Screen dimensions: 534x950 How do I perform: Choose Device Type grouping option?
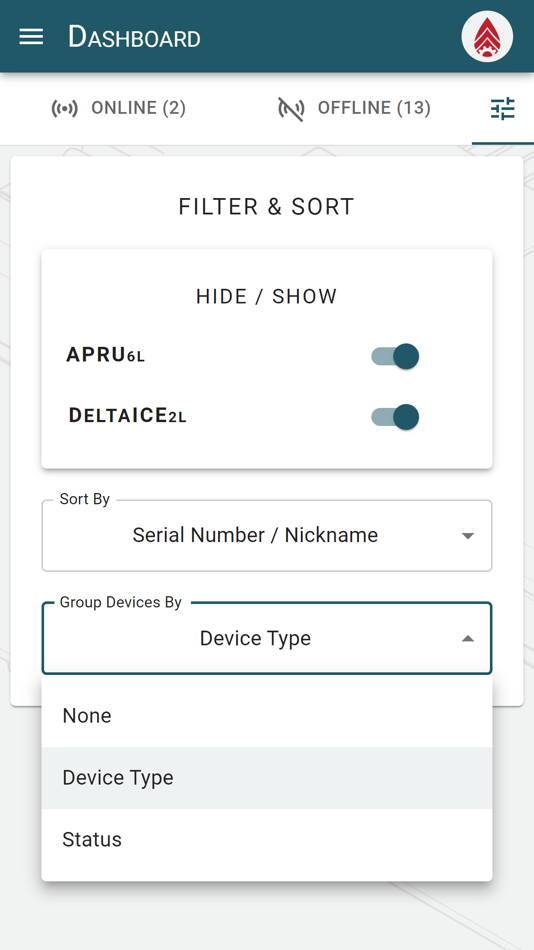coord(267,777)
